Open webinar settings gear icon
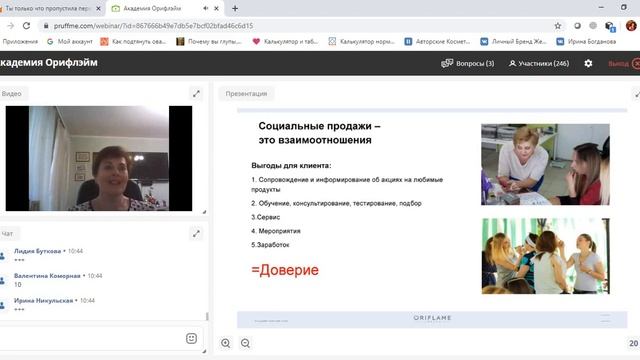The width and height of the screenshot is (640, 360). tap(588, 63)
